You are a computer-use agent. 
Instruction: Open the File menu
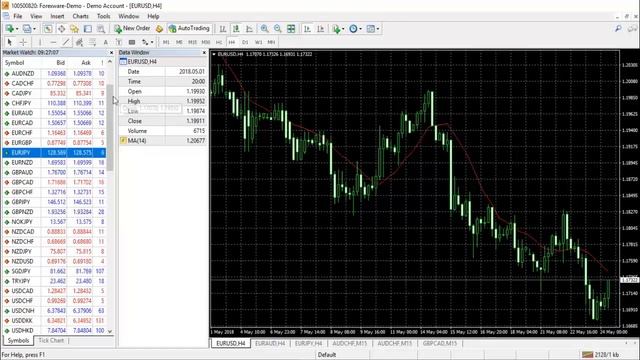pos(18,16)
